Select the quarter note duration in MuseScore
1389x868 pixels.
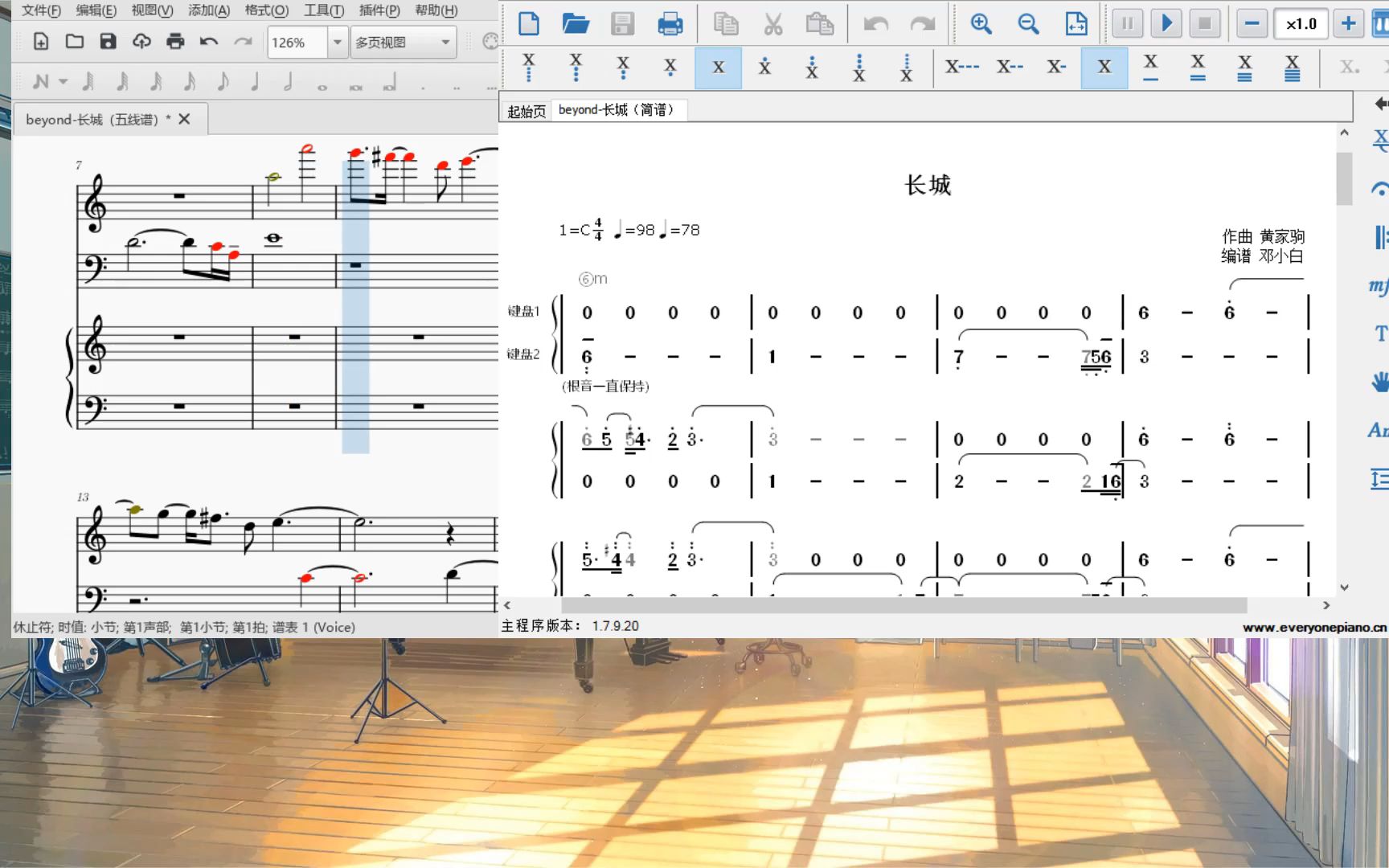tap(255, 82)
